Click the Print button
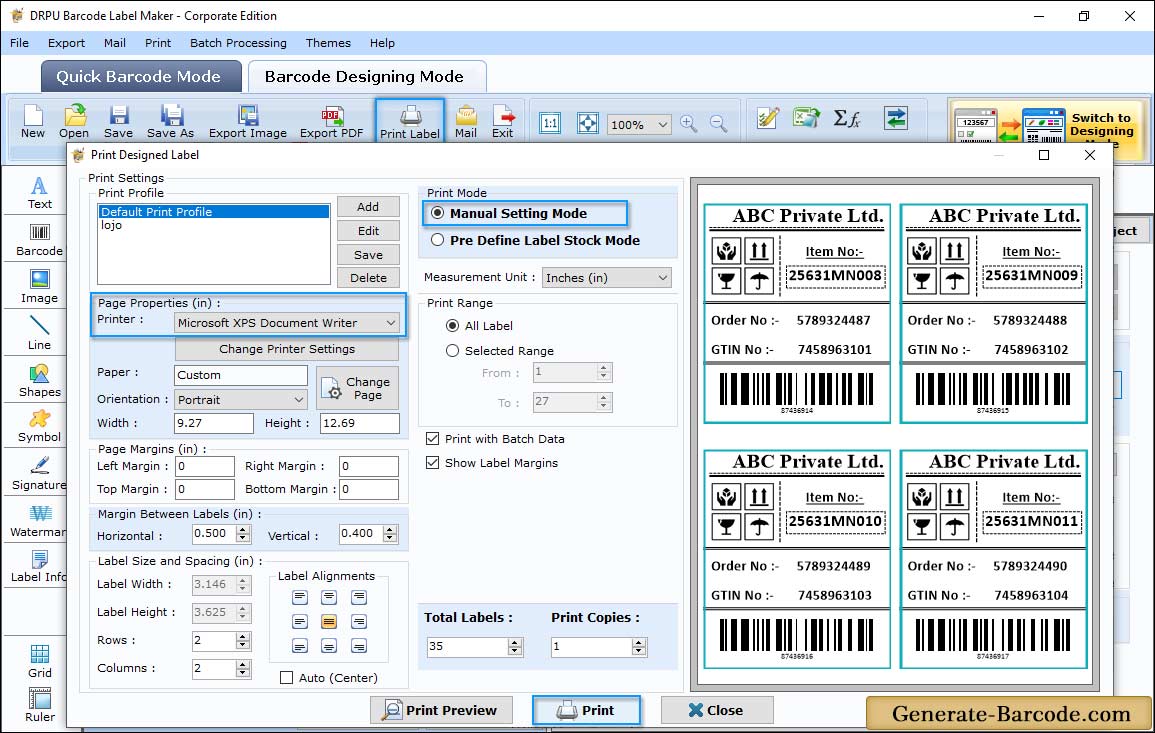Viewport: 1155px width, 733px height. coord(586,710)
